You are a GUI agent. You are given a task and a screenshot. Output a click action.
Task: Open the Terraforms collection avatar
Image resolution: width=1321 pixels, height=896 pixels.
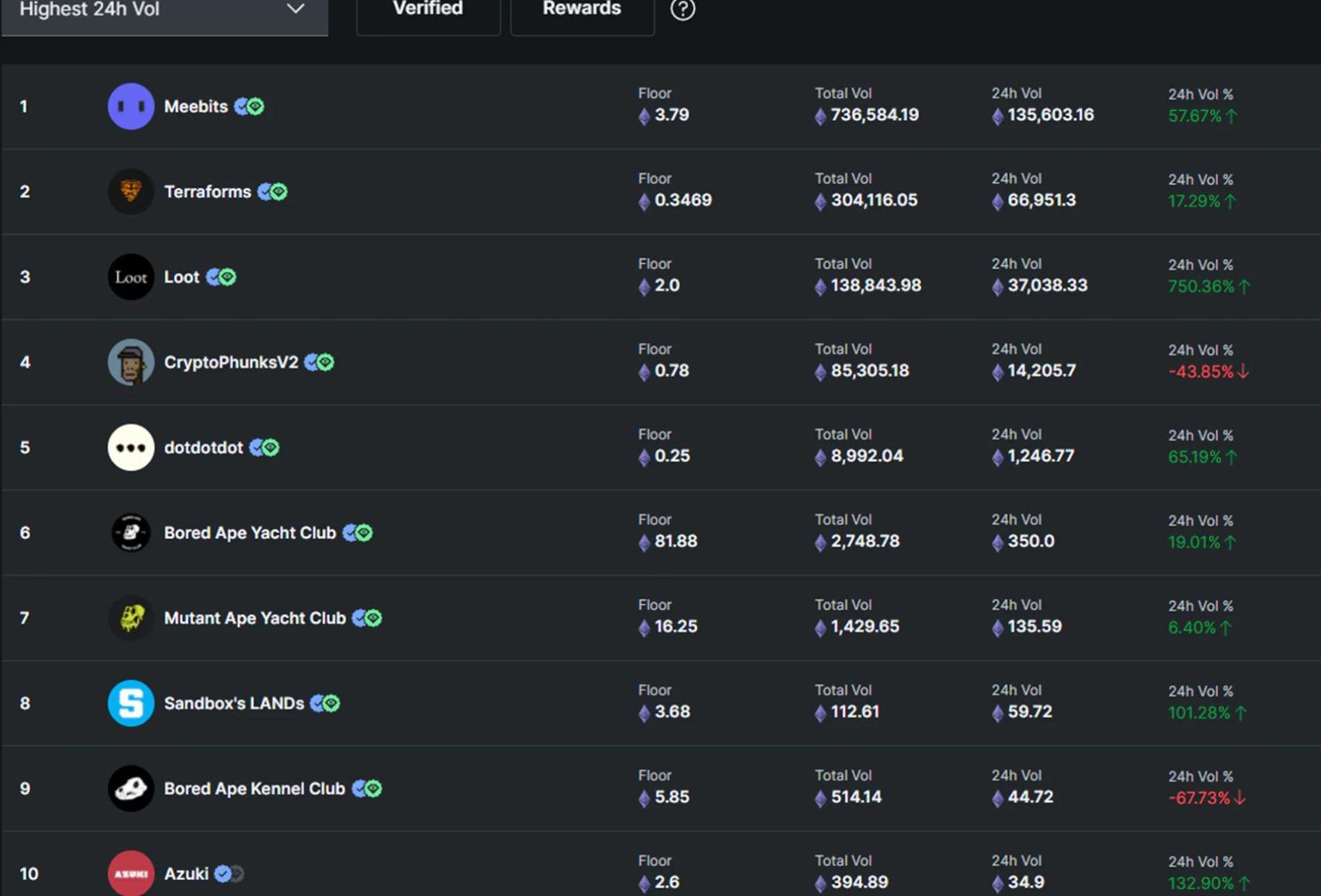131,191
